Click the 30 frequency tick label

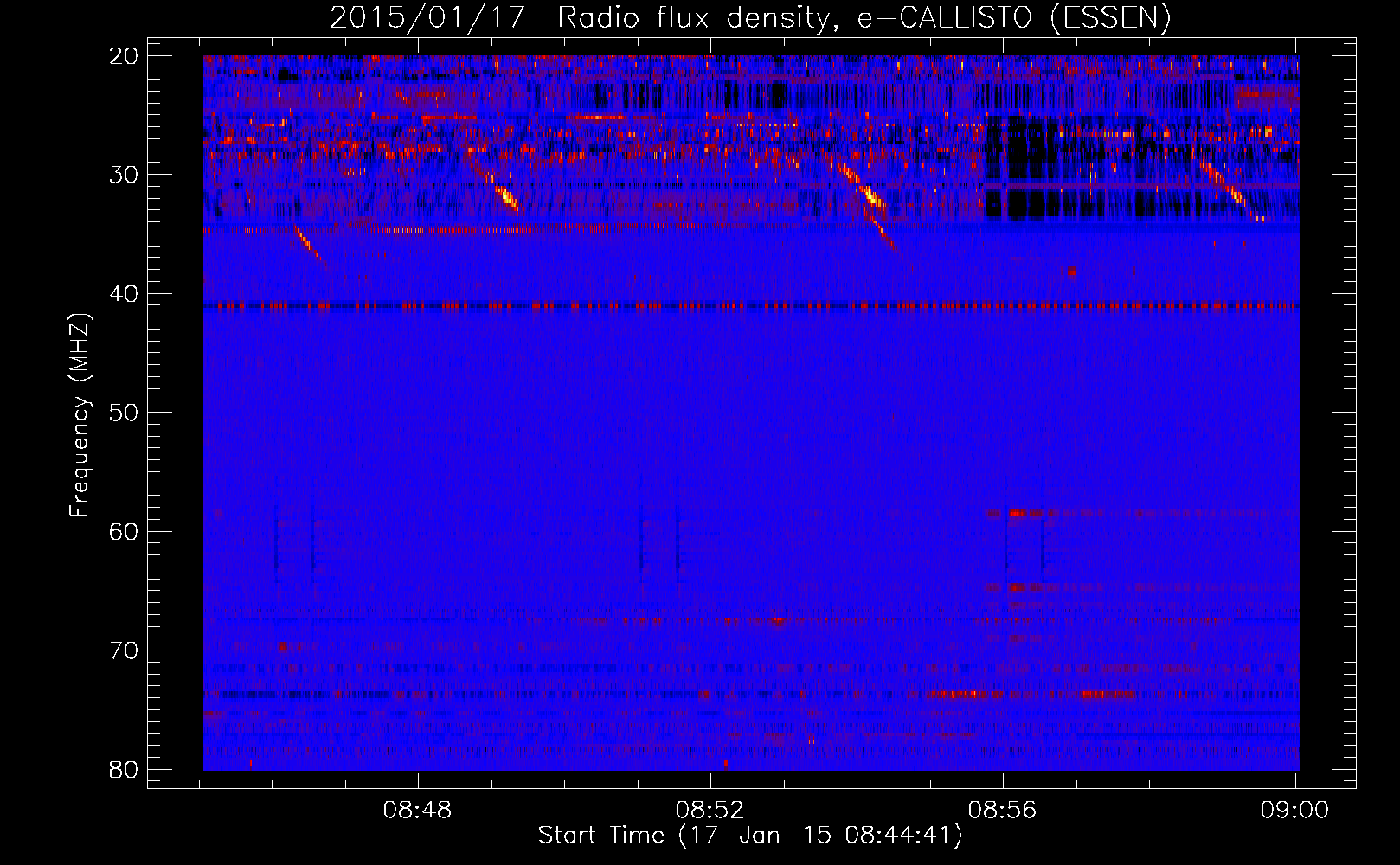125,175
